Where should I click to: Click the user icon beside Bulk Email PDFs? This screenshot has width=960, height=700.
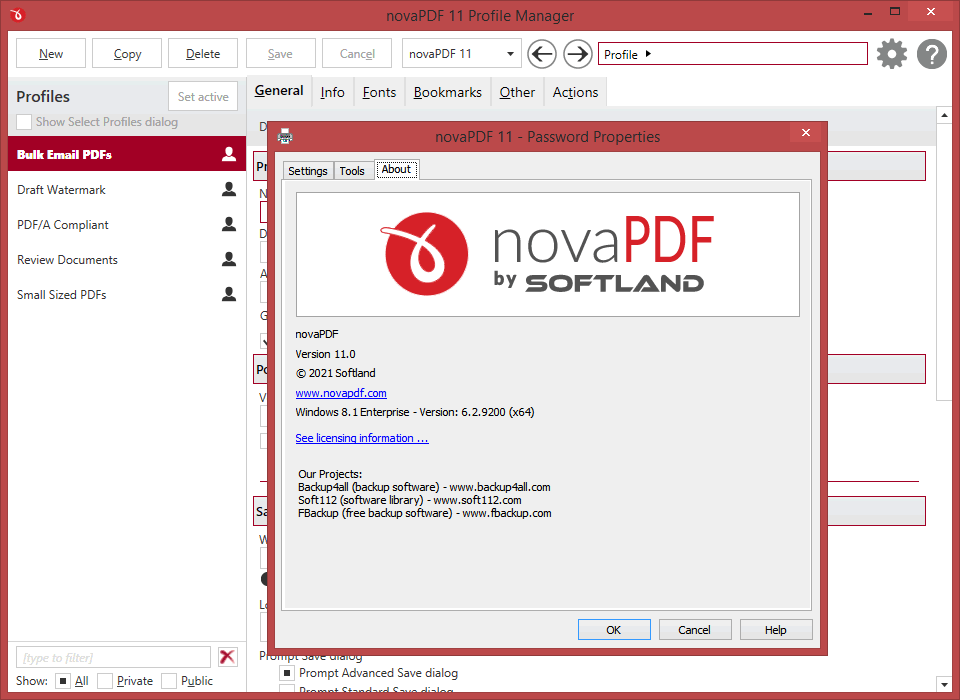229,154
